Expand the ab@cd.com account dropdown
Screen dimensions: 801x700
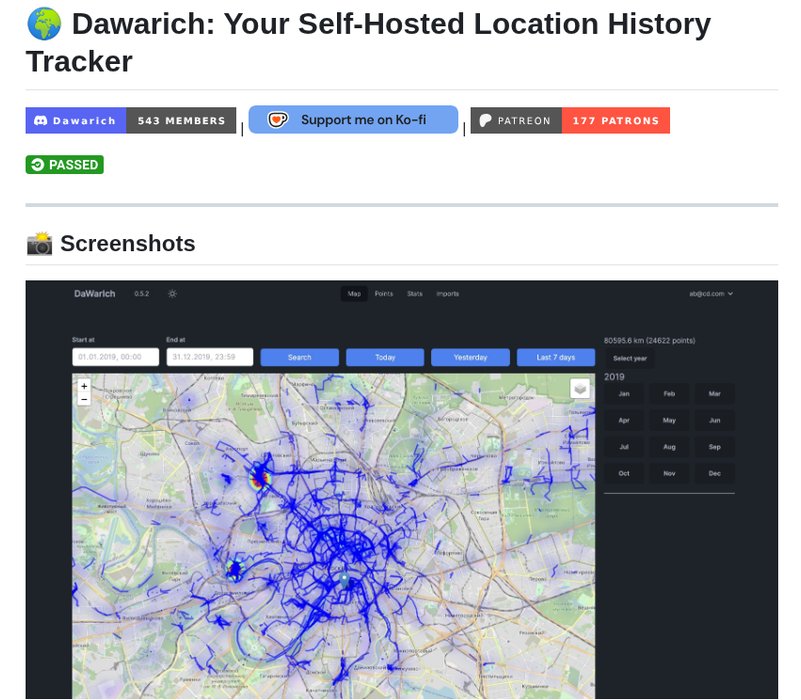click(711, 294)
